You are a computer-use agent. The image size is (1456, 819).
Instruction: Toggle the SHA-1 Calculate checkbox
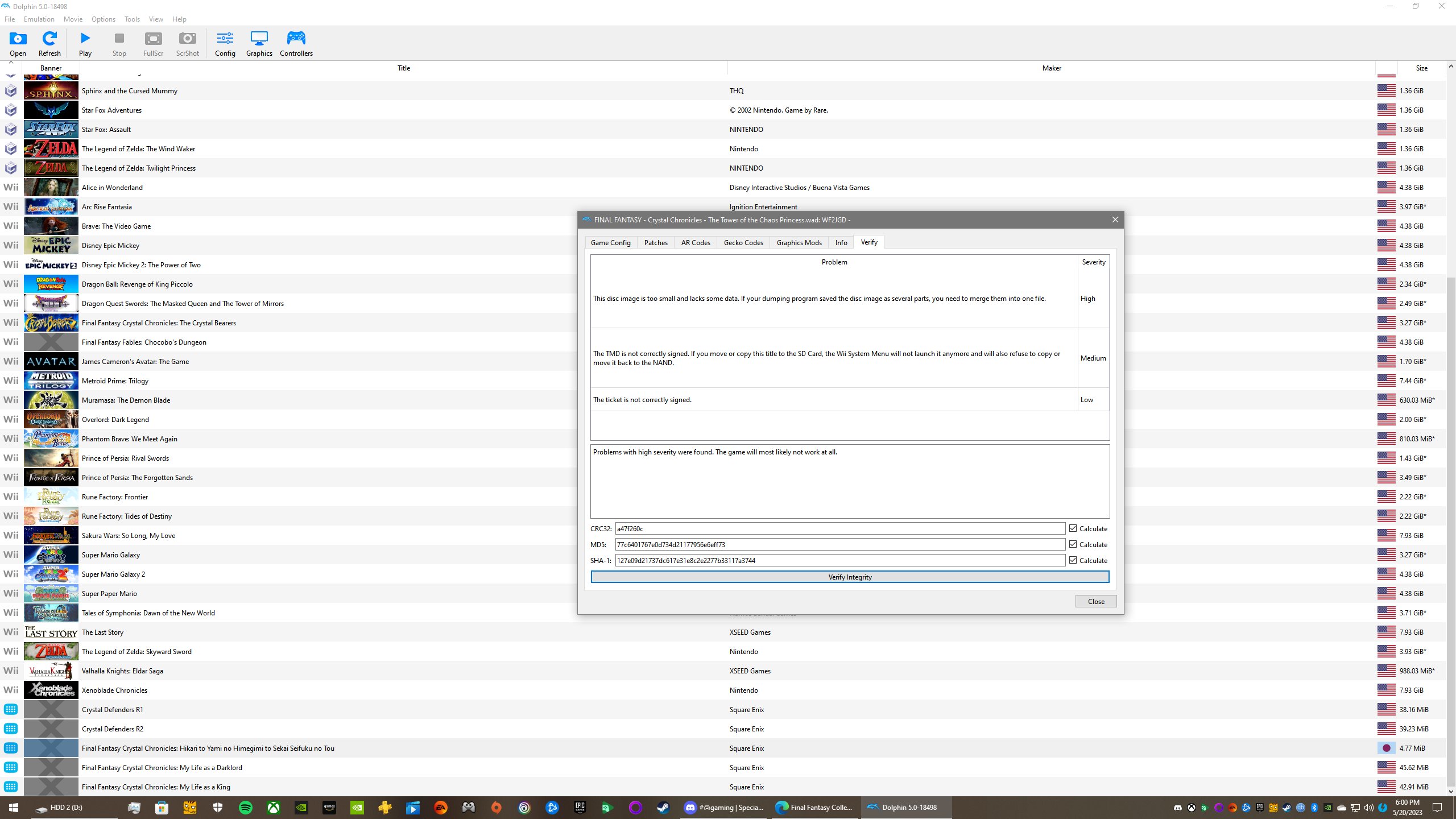1073,560
